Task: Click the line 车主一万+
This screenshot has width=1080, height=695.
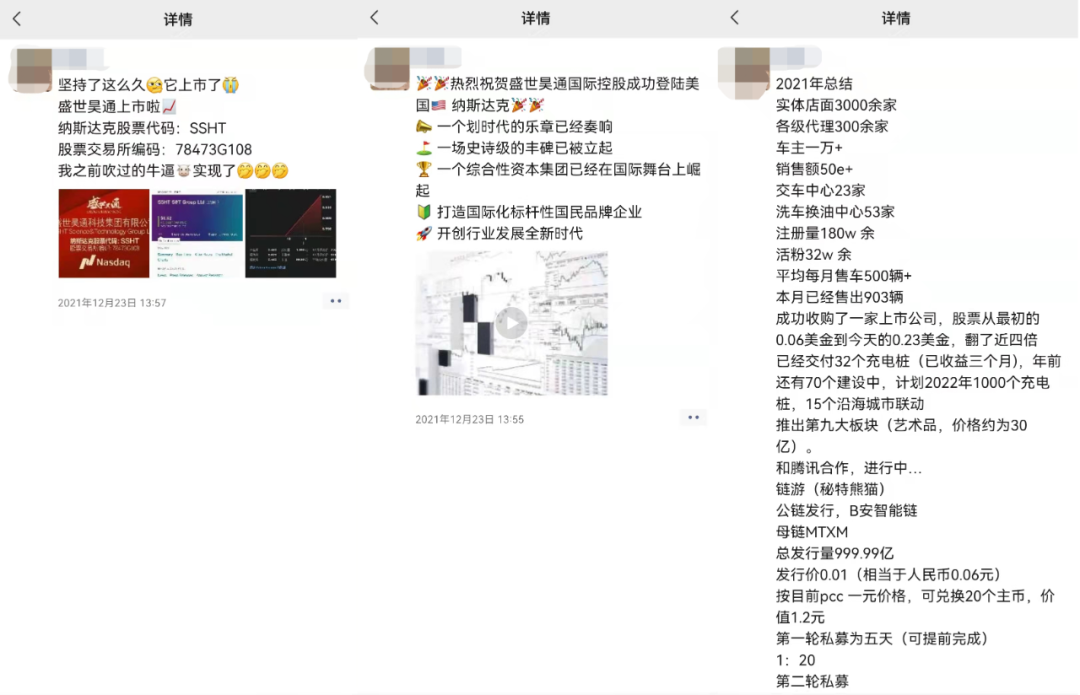Action: pos(809,148)
